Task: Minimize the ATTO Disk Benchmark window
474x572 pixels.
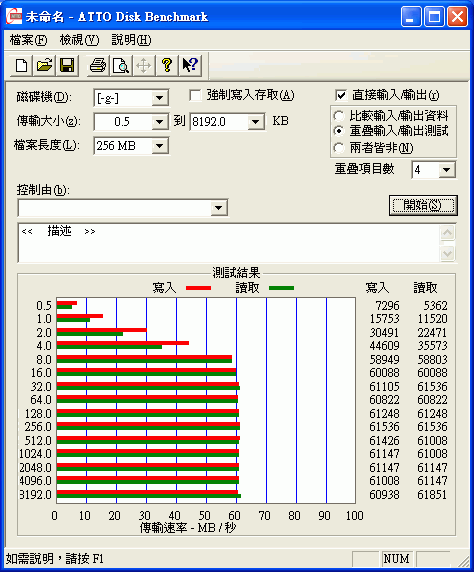Action: point(411,17)
